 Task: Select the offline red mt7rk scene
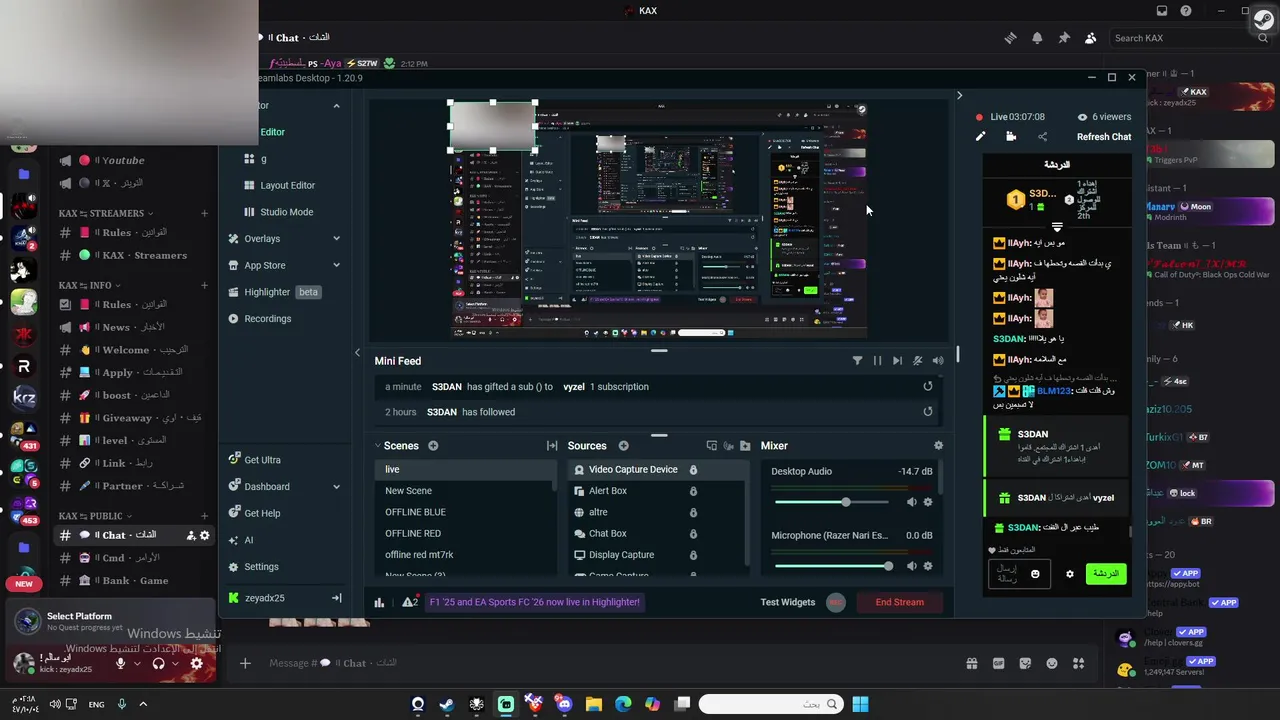point(419,555)
